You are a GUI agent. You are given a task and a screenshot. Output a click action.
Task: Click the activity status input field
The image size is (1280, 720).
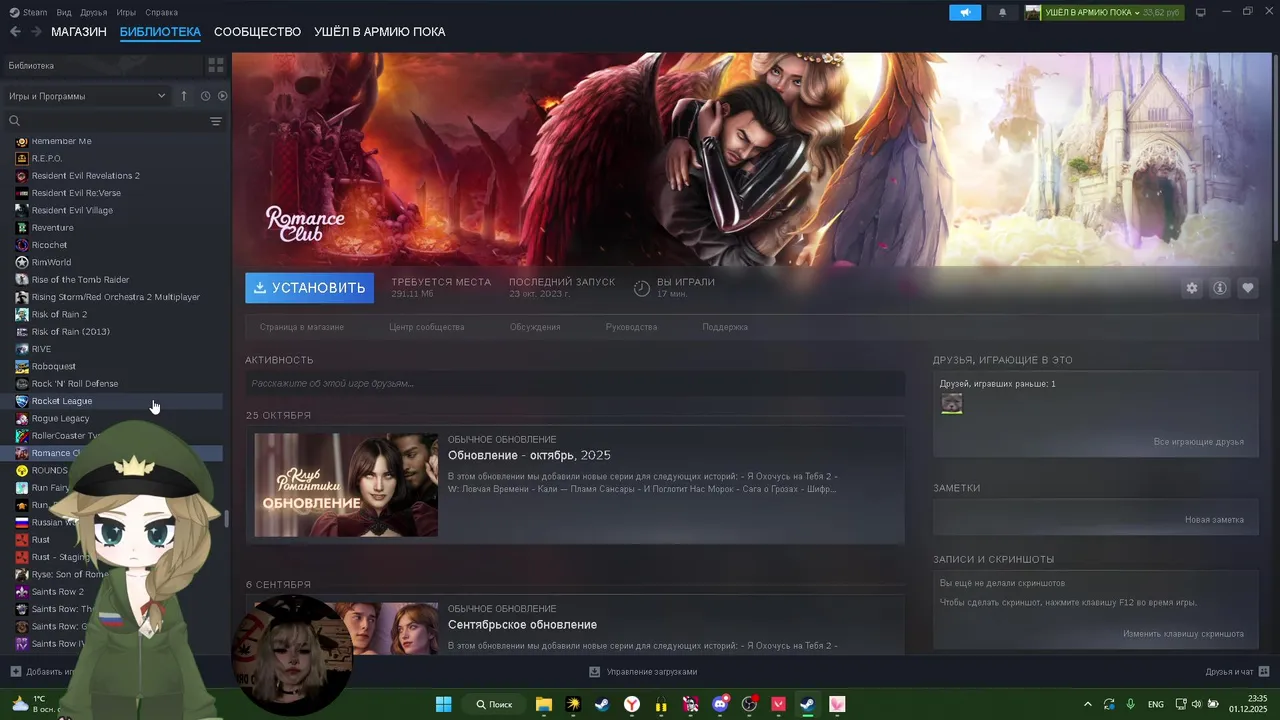pos(575,383)
